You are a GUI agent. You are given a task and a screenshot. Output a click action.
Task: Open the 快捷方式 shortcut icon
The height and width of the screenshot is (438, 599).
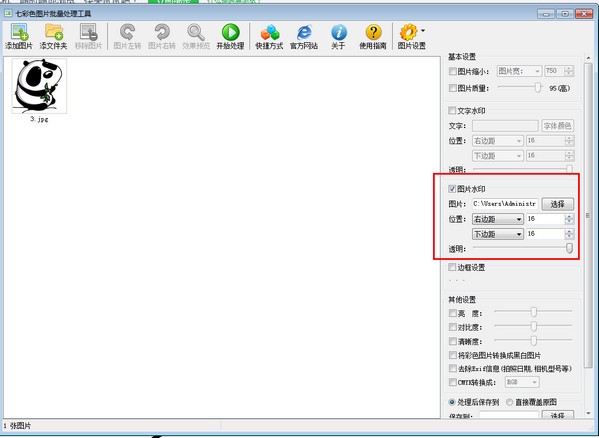click(270, 32)
